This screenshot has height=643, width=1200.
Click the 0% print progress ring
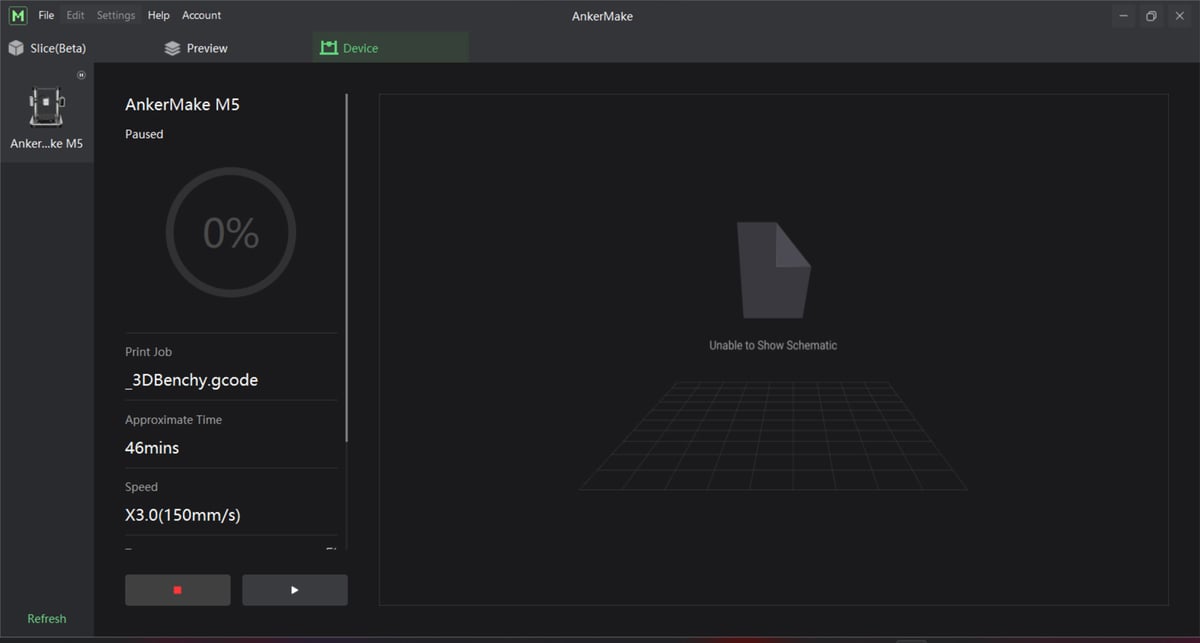(x=231, y=232)
